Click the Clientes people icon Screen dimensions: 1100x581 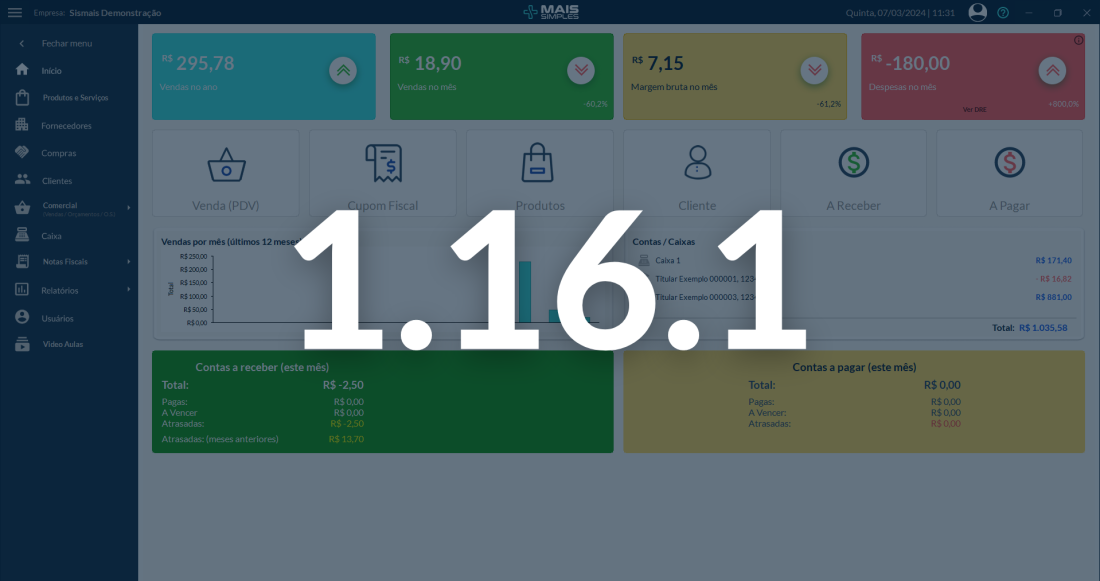22,180
